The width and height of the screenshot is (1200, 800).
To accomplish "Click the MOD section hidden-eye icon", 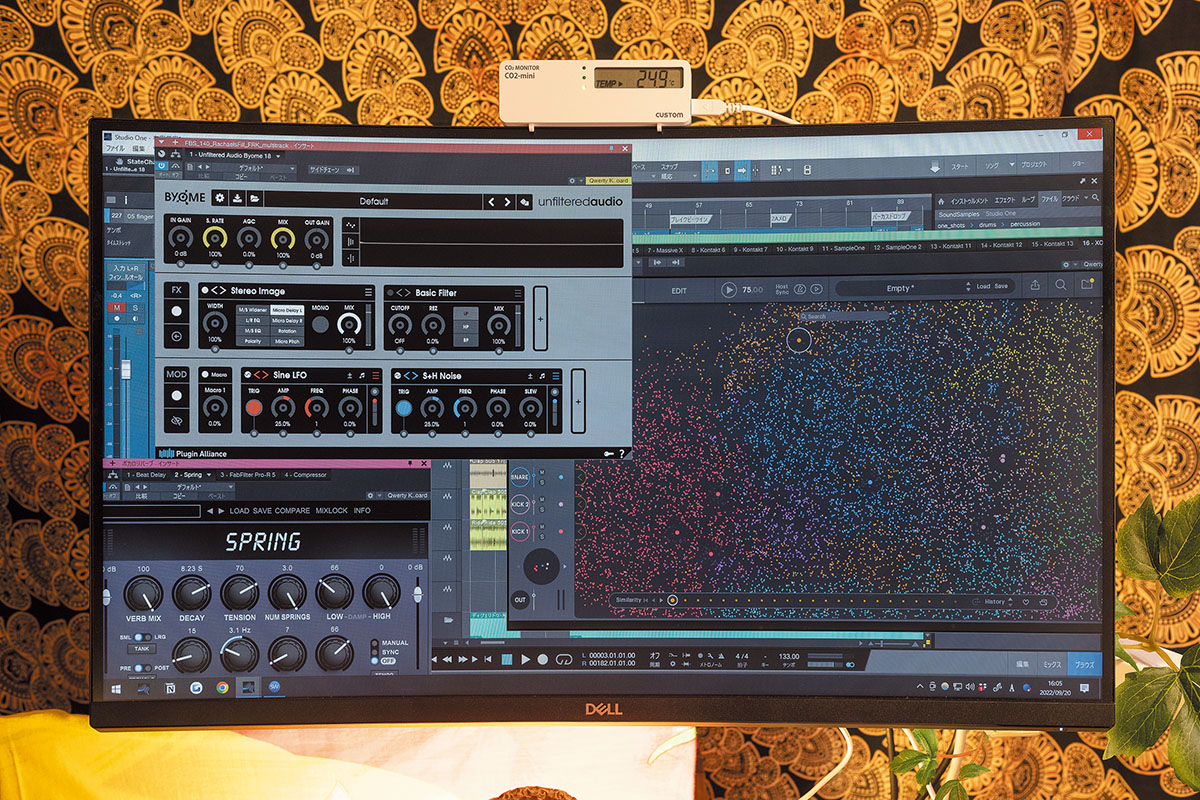I will click(x=176, y=421).
